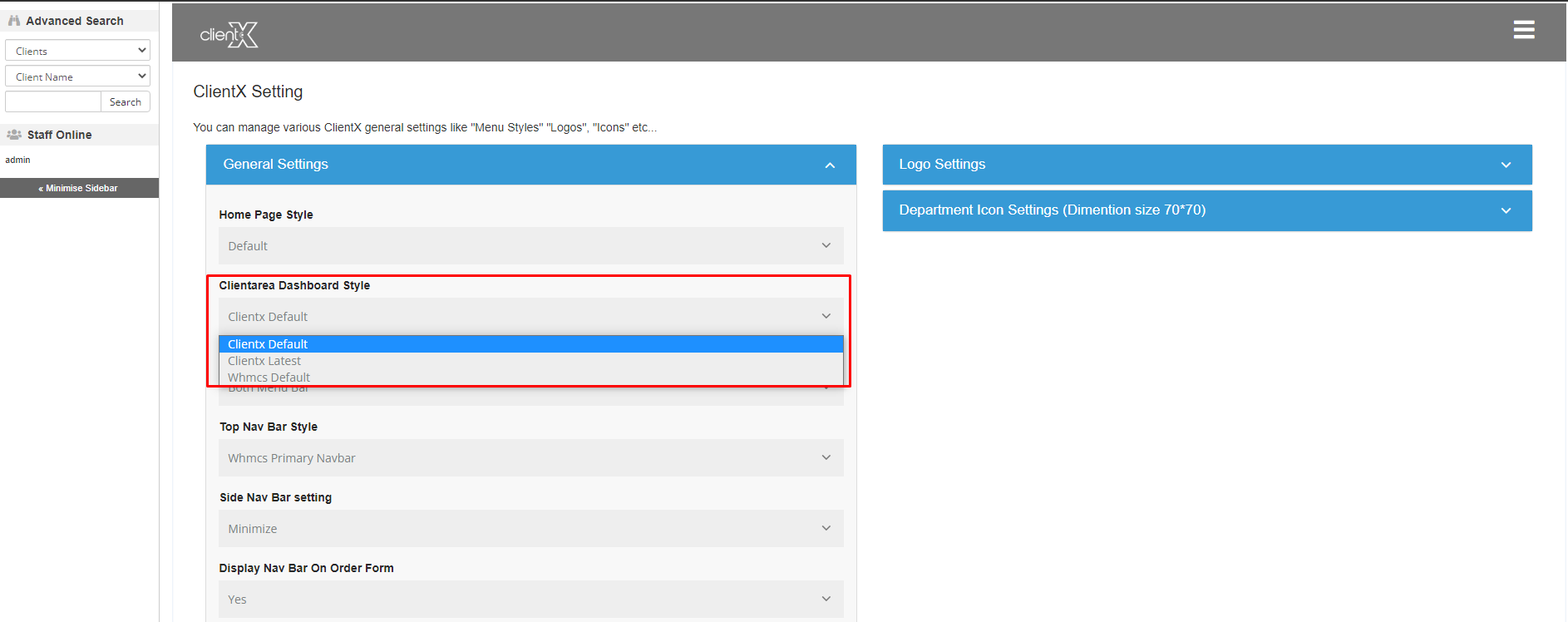The width and height of the screenshot is (1568, 622).
Task: Click Minimise Sidebar button
Action: pos(79,188)
